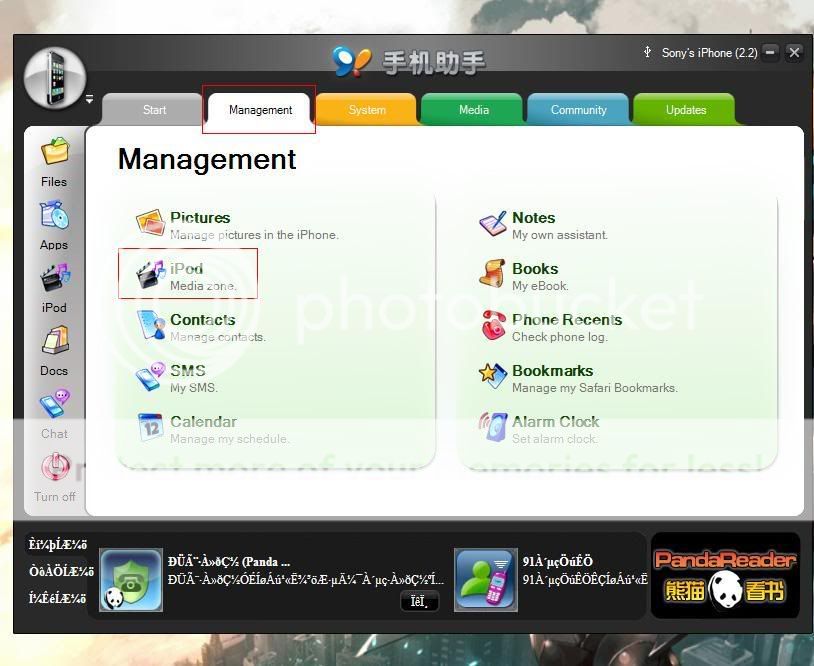Image resolution: width=814 pixels, height=666 pixels.
Task: Open the Bookmarks link
Action: (552, 371)
